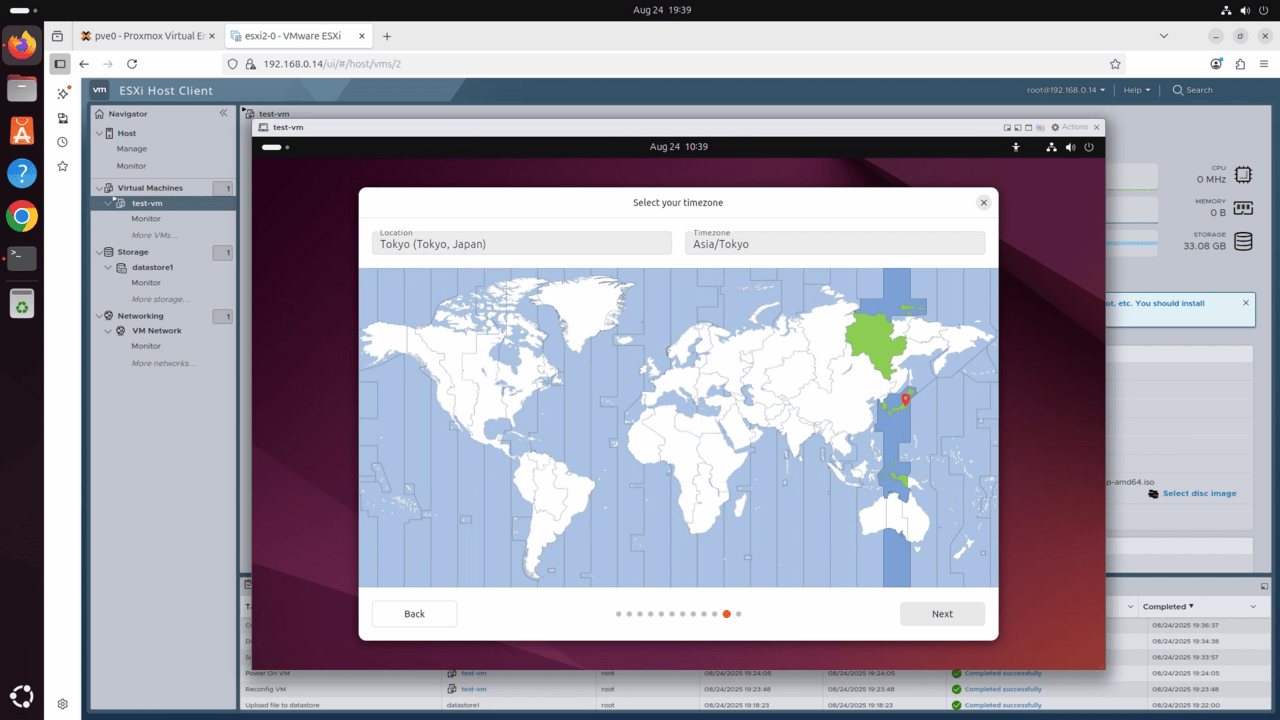This screenshot has height=720, width=1280.
Task: Click the browser address bar URL
Action: tap(332, 64)
